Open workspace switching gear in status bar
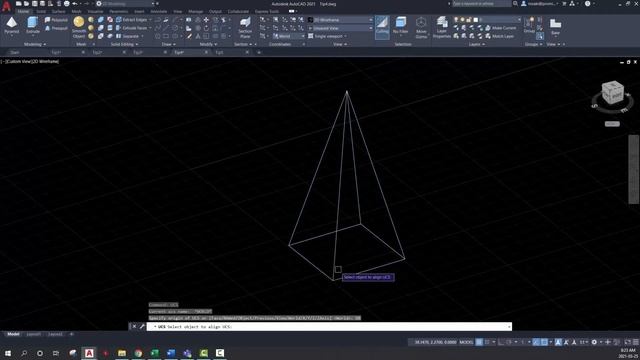Viewport: 640px width, 360px height. click(x=594, y=342)
